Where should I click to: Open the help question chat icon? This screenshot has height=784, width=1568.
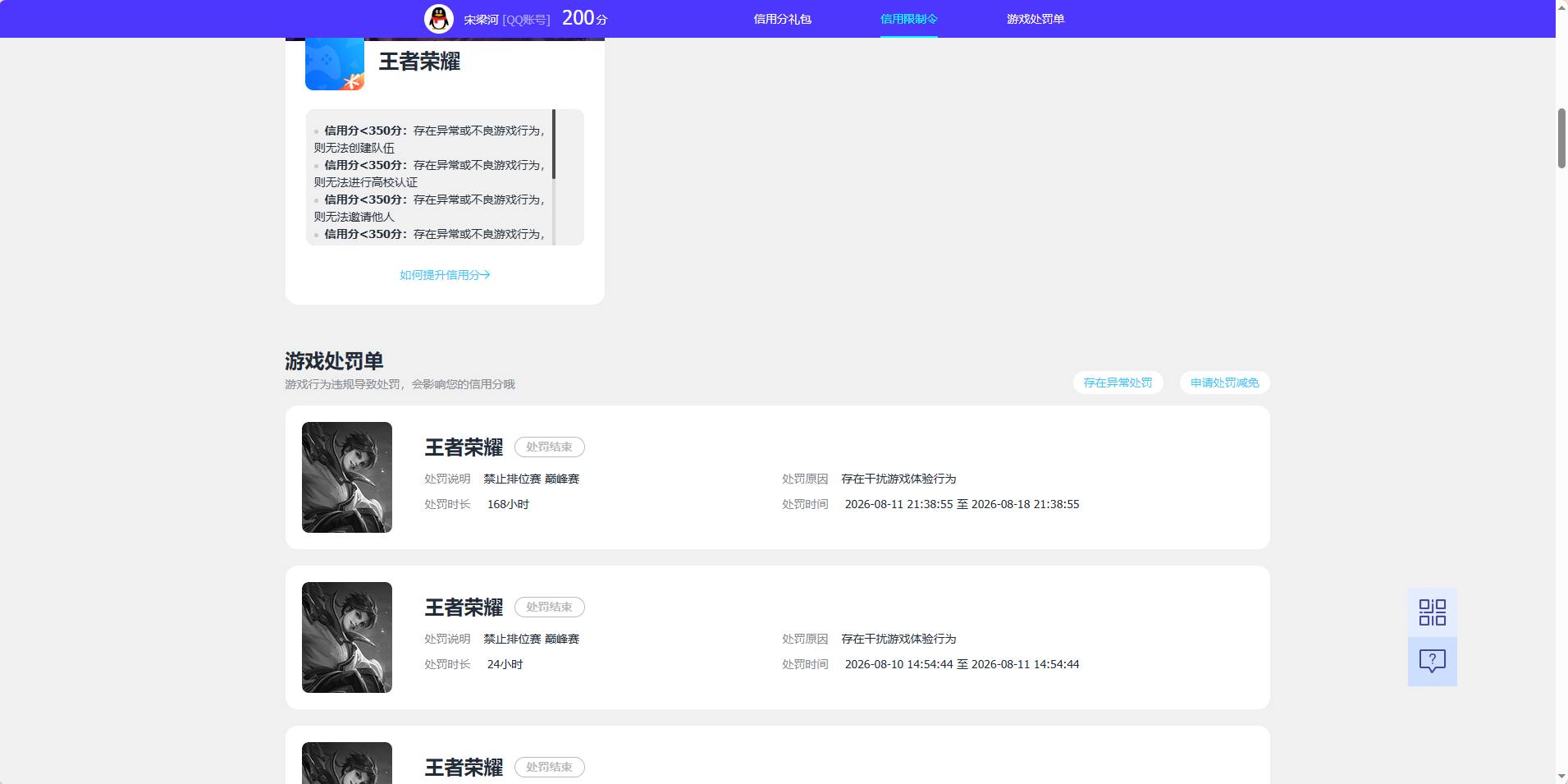click(1433, 662)
